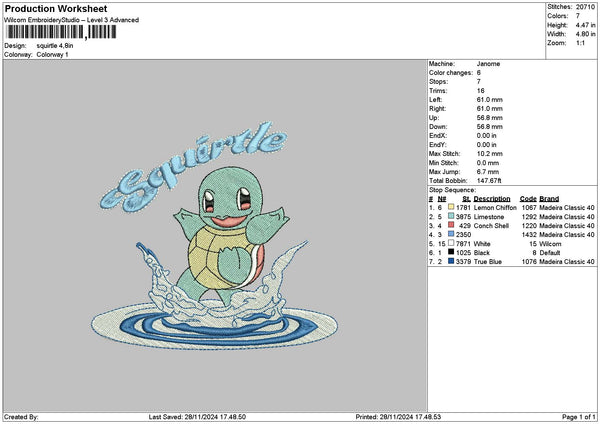Click the brand 'Default' in Black row
The height and width of the screenshot is (424, 600).
tap(550, 253)
